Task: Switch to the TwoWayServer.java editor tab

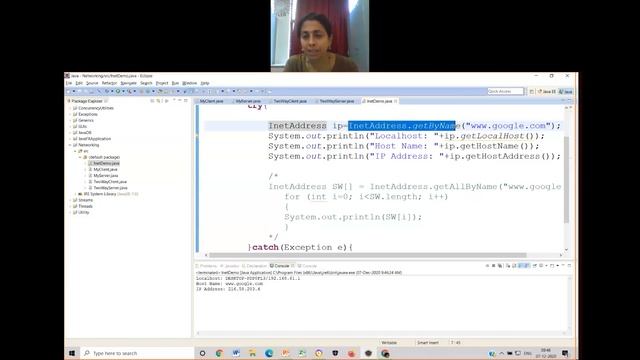Action: (x=336, y=101)
